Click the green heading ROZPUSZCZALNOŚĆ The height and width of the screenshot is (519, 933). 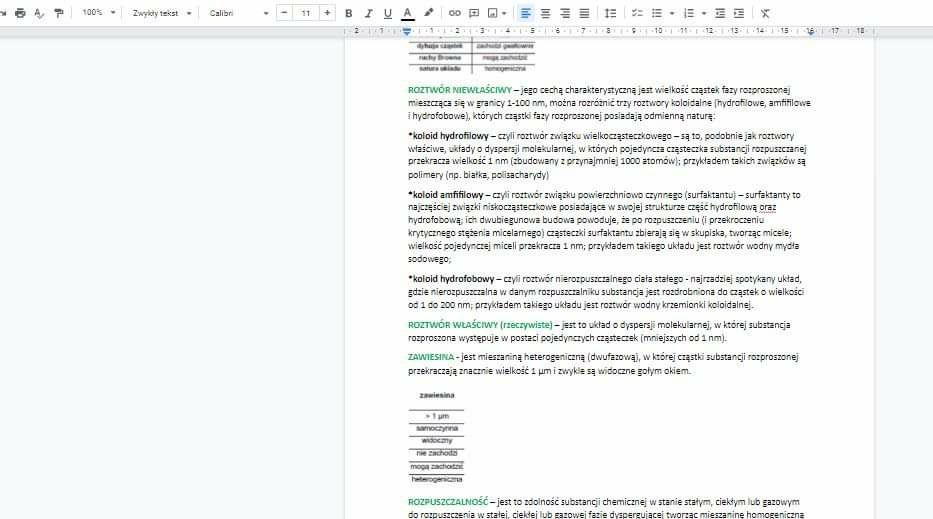pos(448,502)
